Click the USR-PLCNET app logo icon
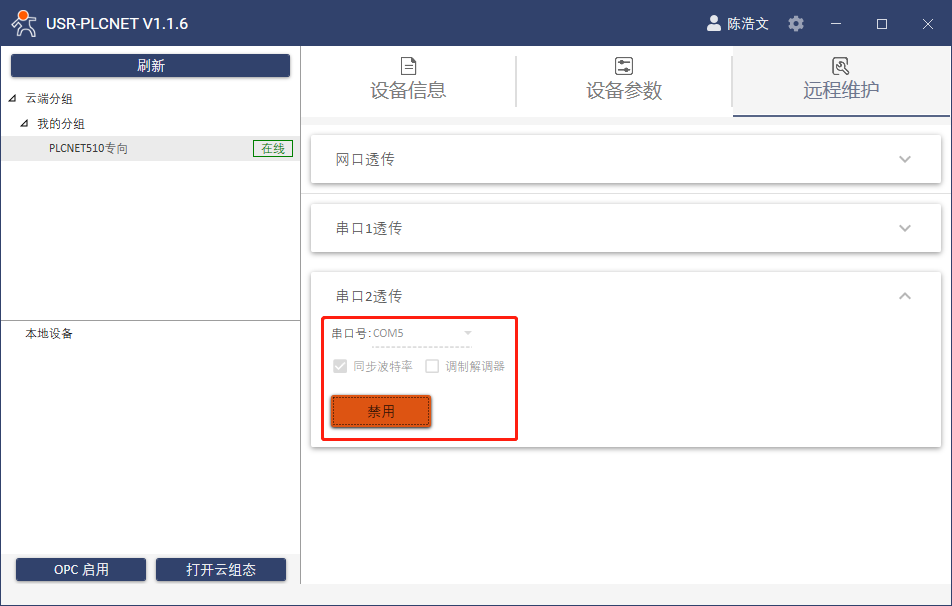952x606 pixels. [x=23, y=23]
